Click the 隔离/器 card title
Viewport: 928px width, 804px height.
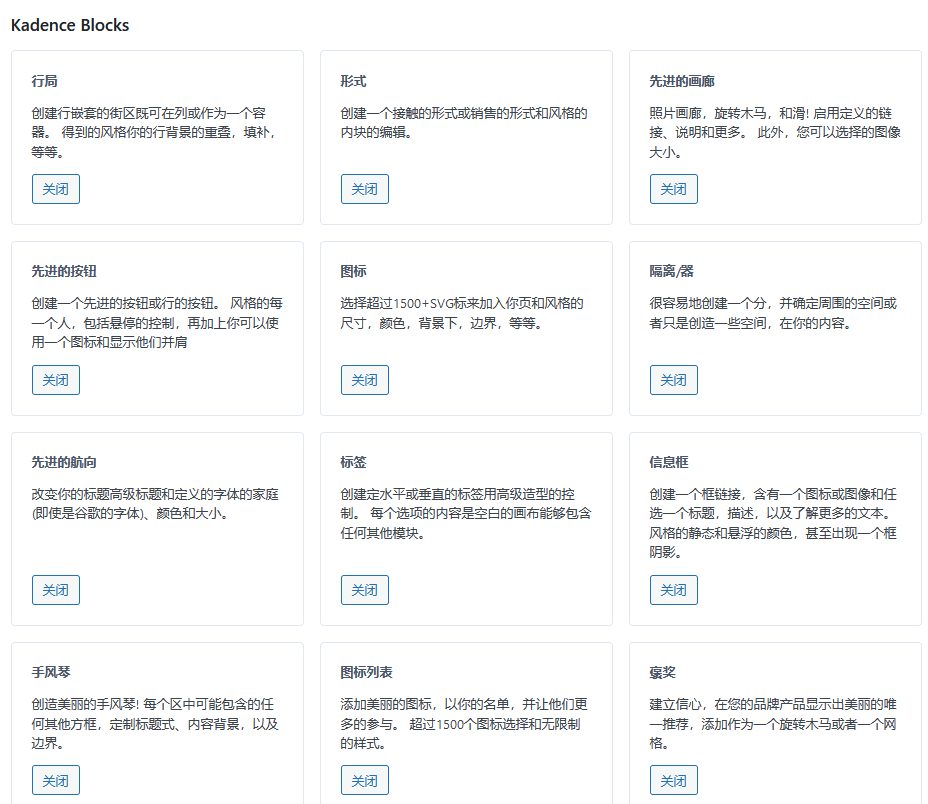tap(672, 271)
